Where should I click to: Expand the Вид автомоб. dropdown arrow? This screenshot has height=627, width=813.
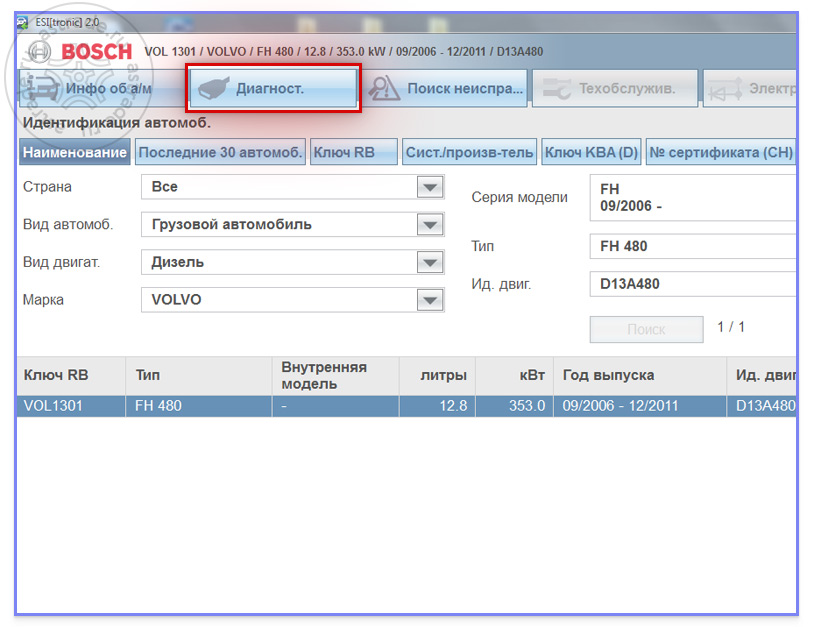pos(430,225)
